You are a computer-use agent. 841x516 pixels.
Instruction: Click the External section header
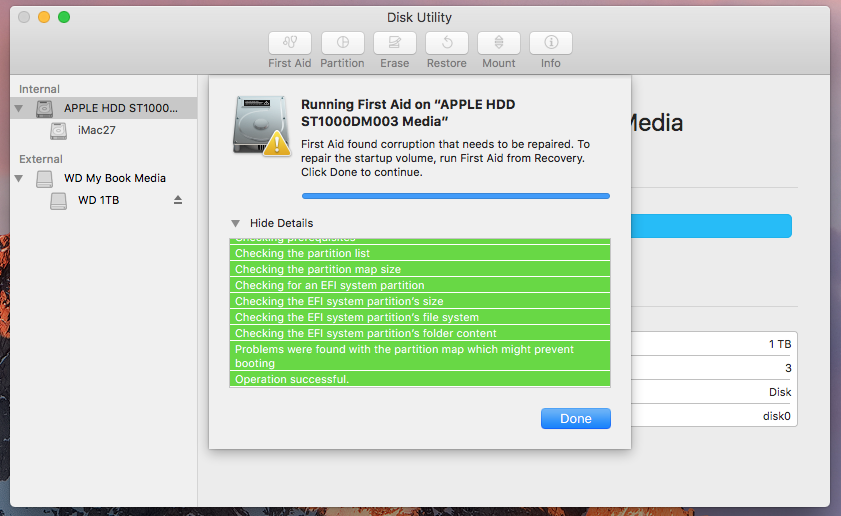click(41, 159)
